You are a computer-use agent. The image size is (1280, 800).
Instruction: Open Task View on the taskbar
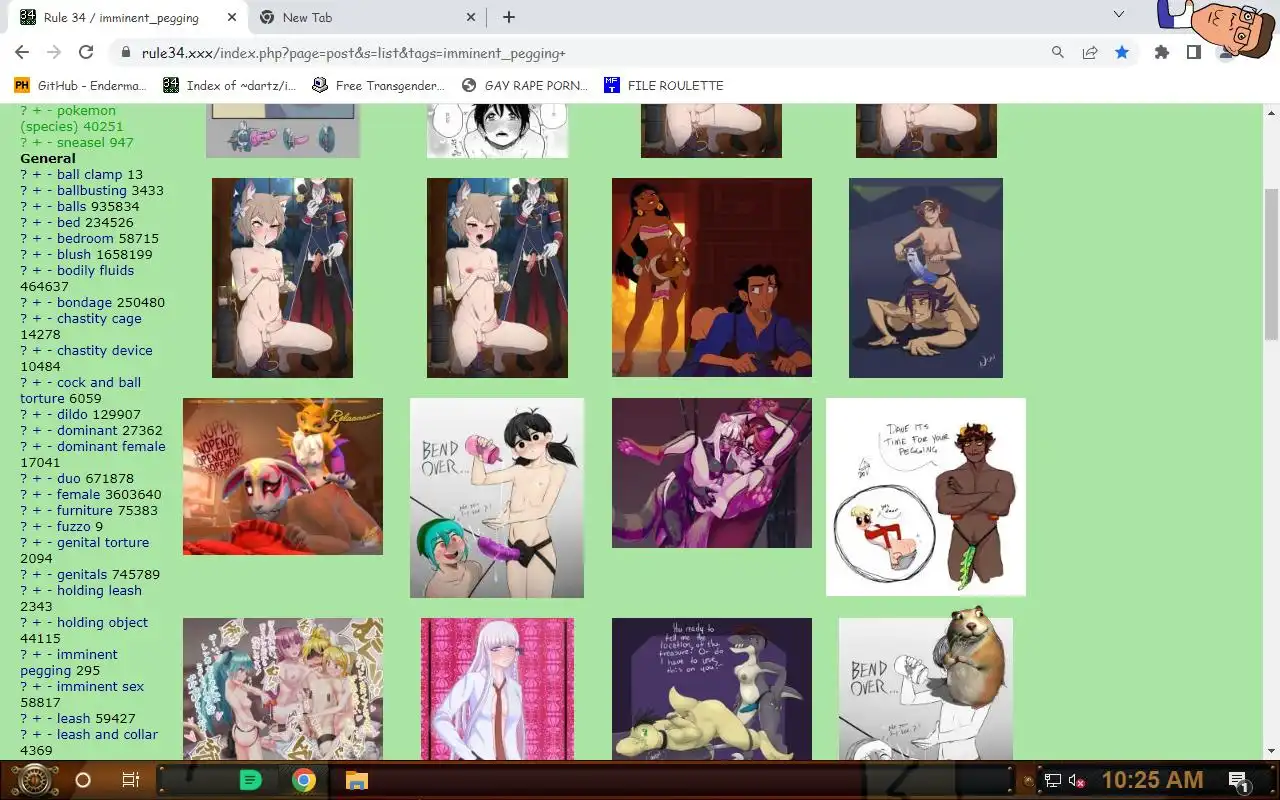[130, 780]
